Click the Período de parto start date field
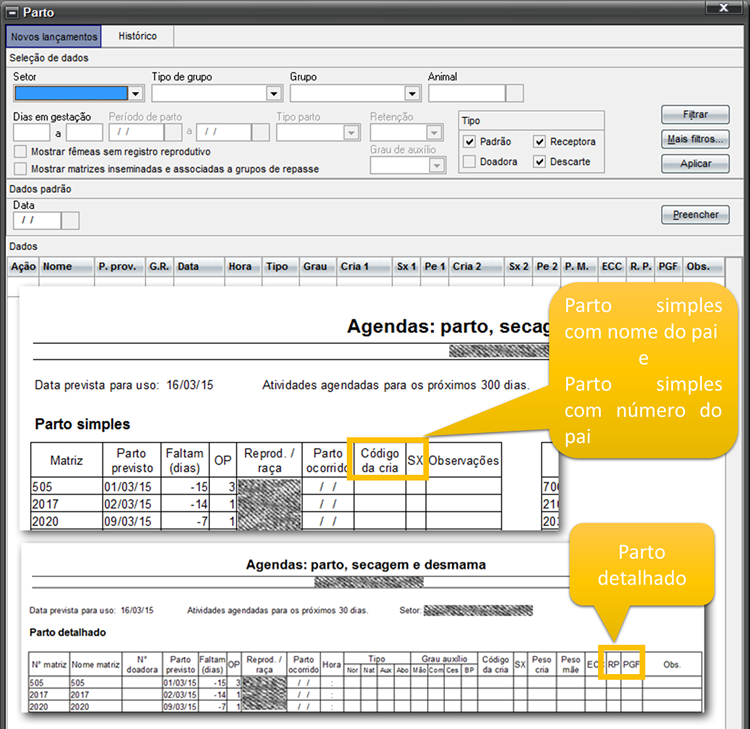 (x=136, y=133)
